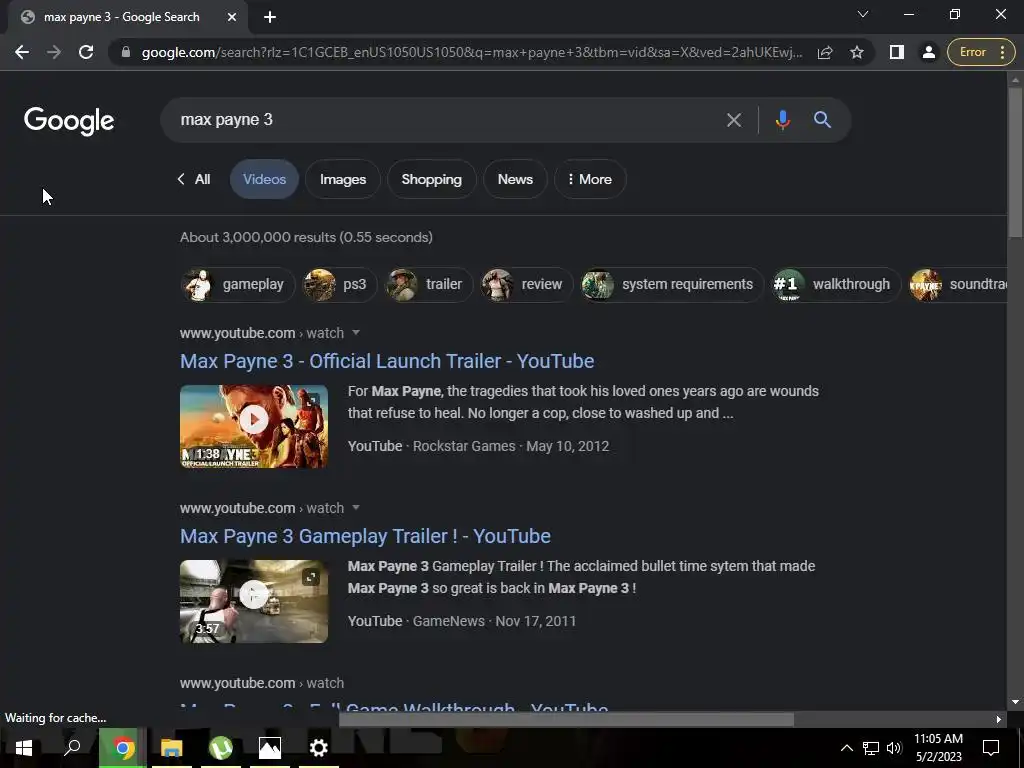
Task: Start voice search with microphone
Action: pos(782,120)
